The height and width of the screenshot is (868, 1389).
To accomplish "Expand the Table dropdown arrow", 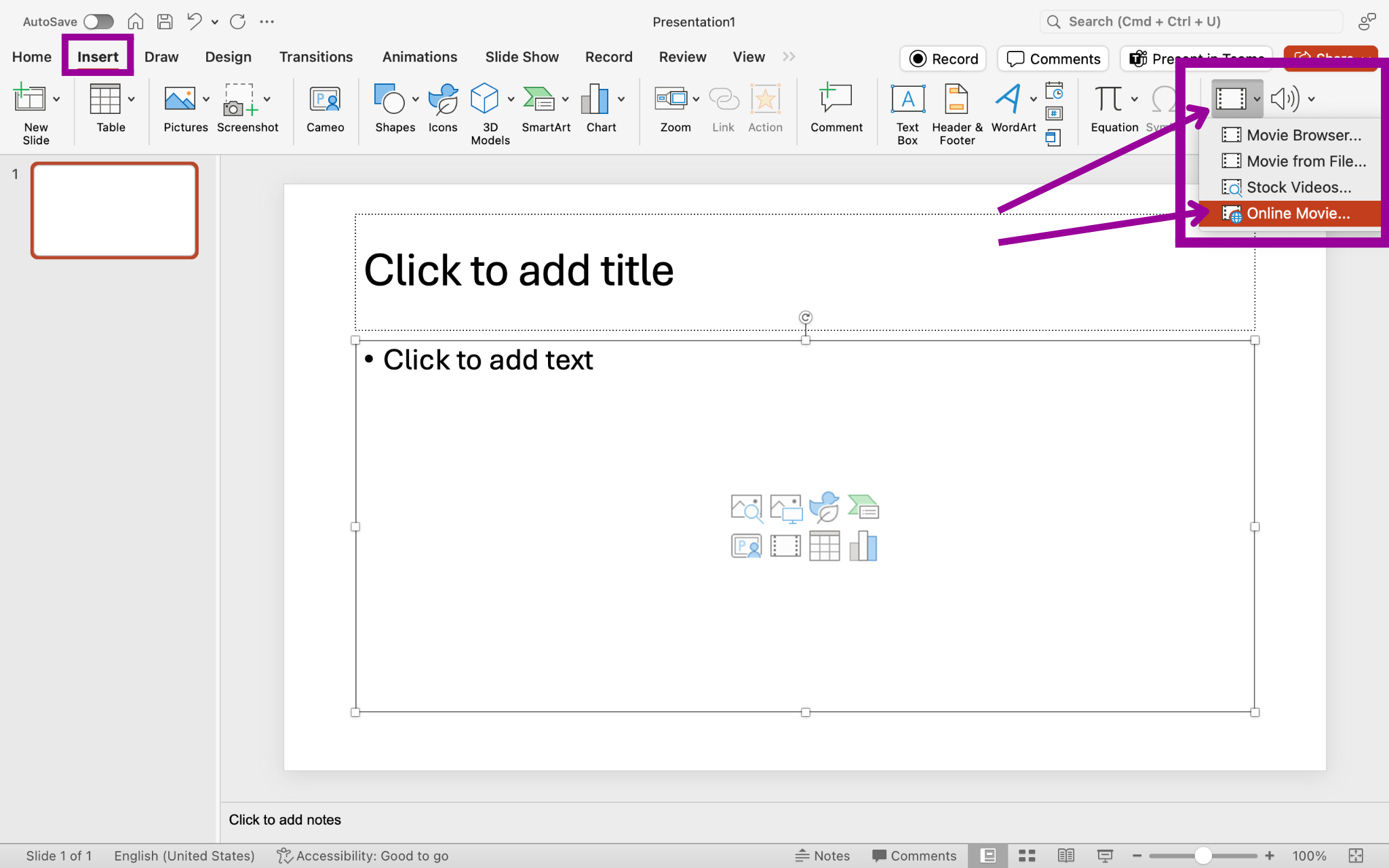I will pos(132,99).
